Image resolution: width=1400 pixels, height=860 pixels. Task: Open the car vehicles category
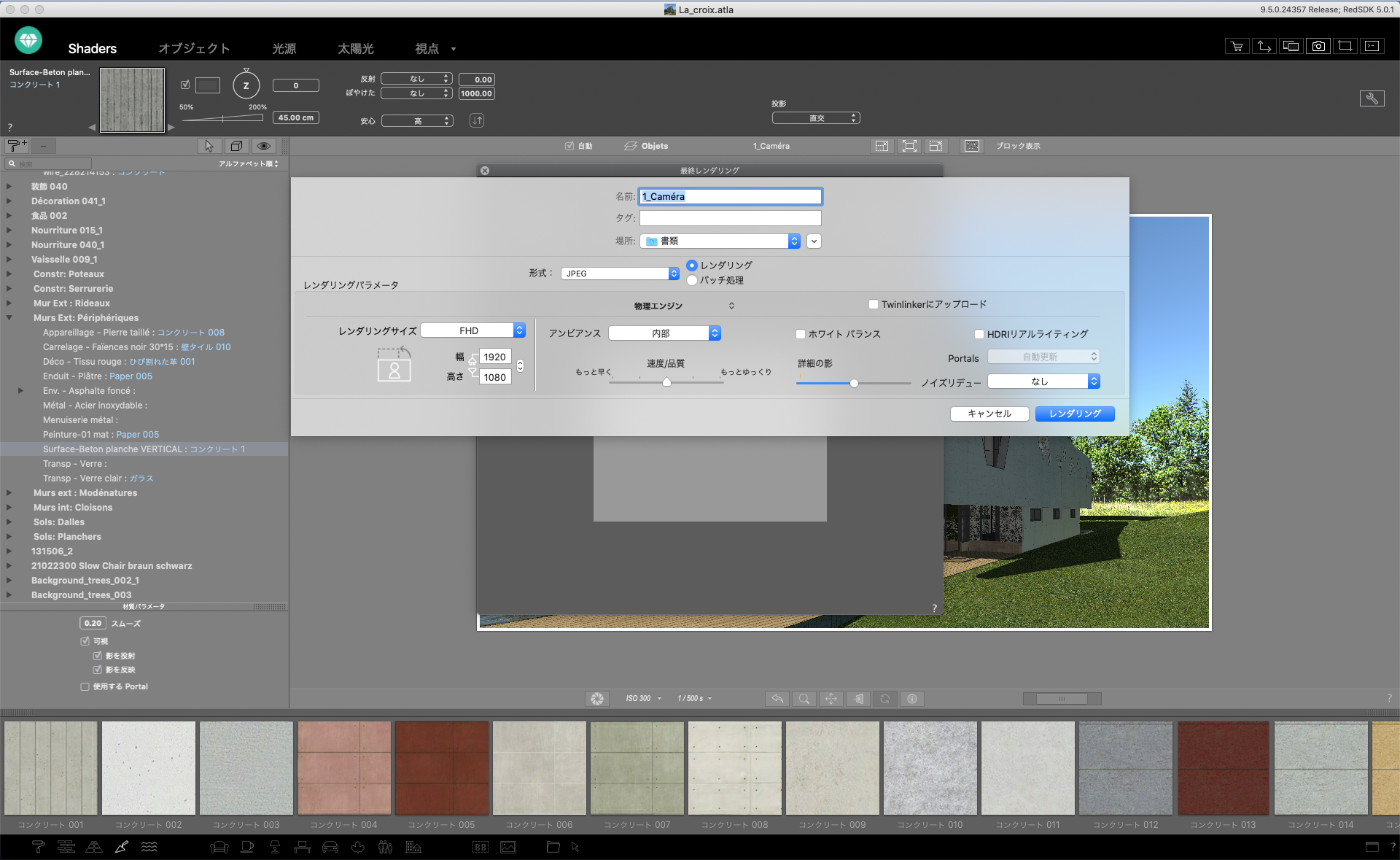click(x=330, y=847)
